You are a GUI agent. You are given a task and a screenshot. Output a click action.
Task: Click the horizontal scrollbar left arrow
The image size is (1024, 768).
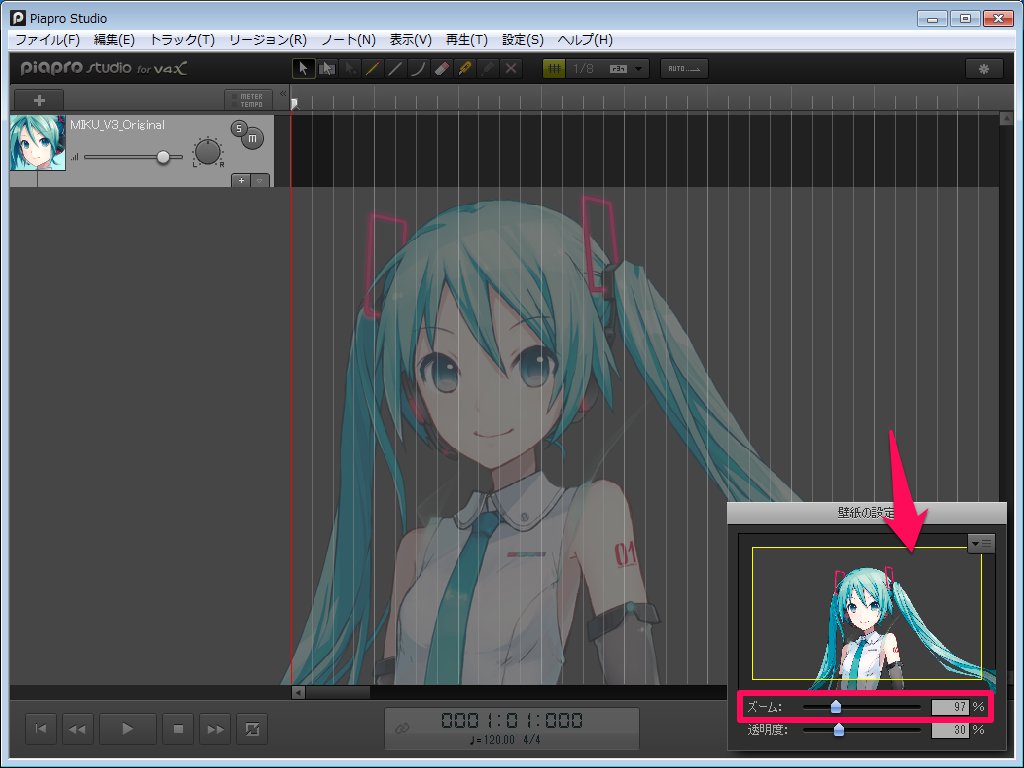pyautogui.click(x=298, y=692)
